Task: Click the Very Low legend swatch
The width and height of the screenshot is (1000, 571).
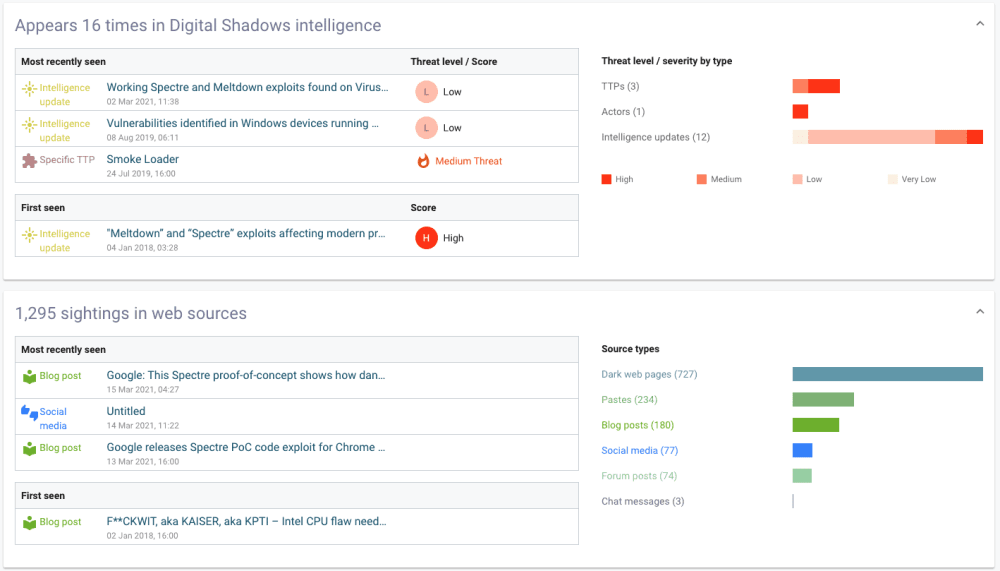Action: point(893,179)
